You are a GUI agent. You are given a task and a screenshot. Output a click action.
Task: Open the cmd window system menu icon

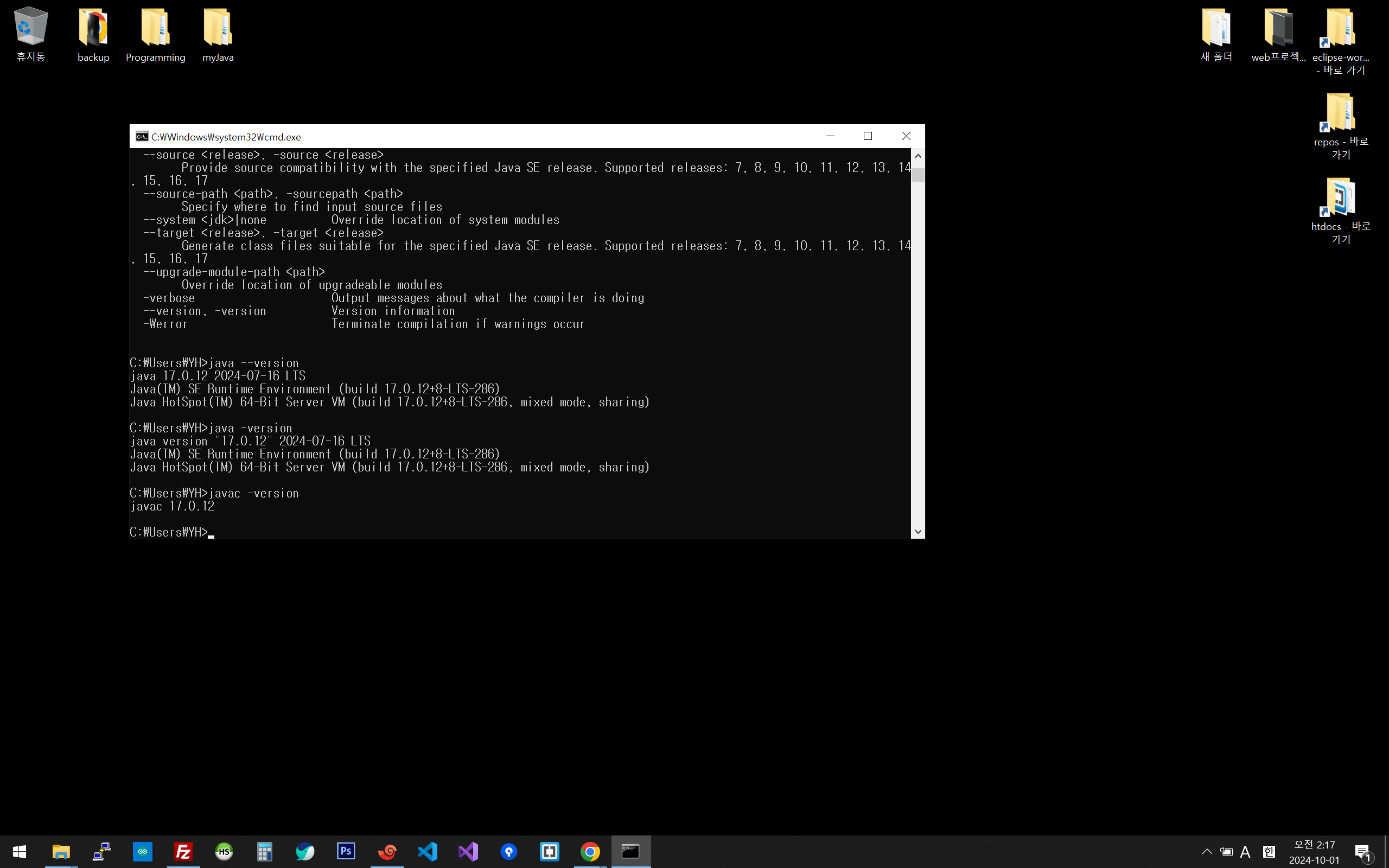click(x=141, y=136)
